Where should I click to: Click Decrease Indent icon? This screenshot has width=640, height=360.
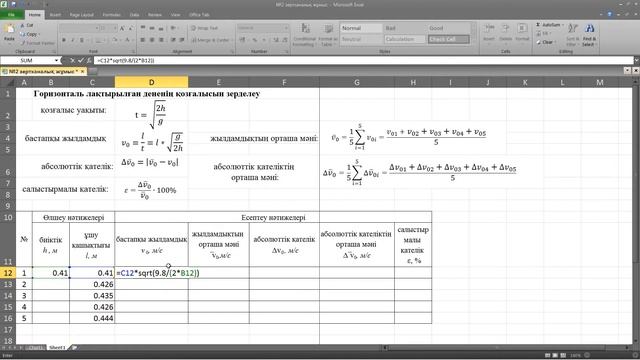(x=173, y=40)
